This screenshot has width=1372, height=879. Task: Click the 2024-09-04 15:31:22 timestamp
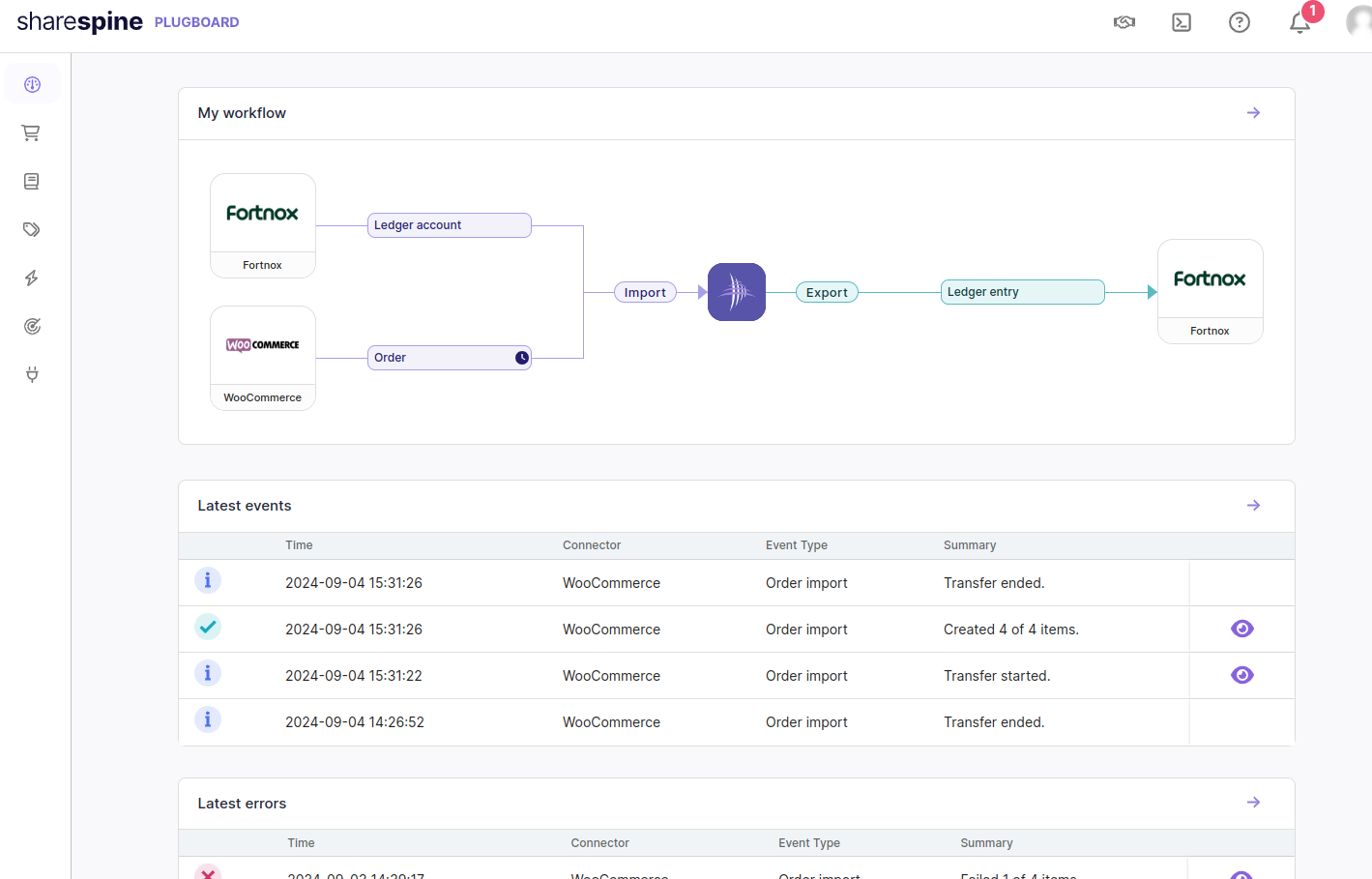coord(354,676)
